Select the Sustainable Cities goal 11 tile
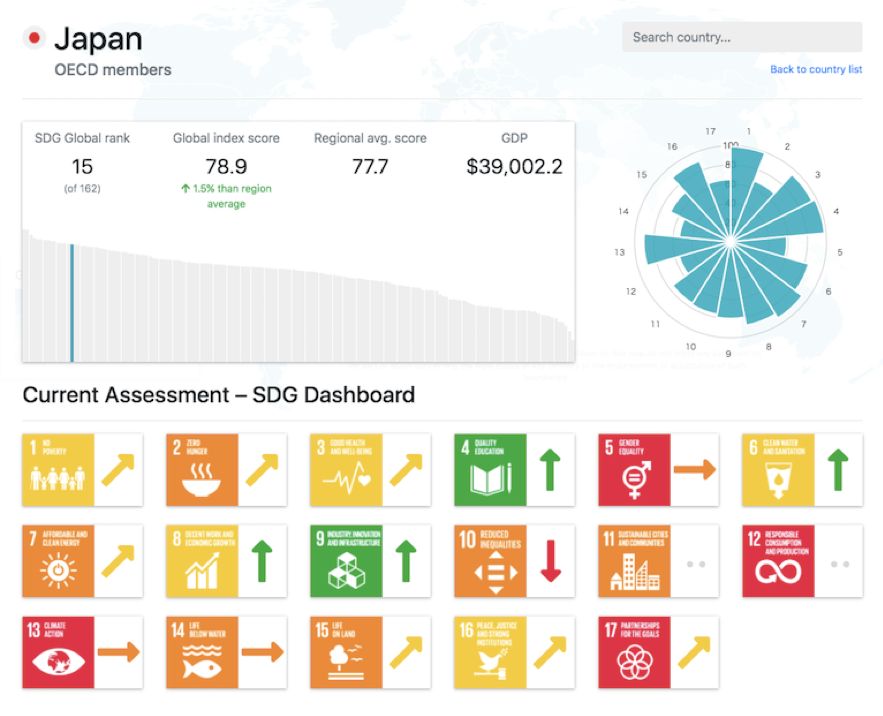Viewport: 883px width, 716px height. tap(634, 561)
